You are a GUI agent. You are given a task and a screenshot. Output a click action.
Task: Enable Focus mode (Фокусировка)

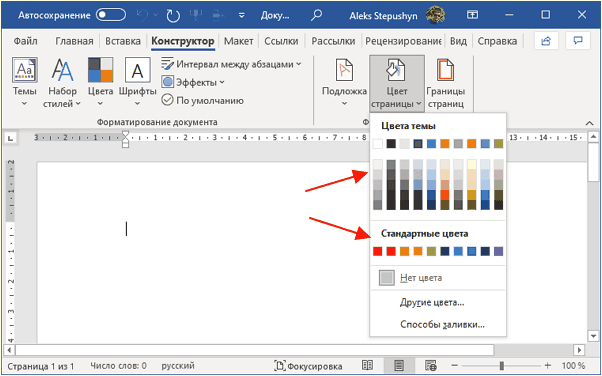(308, 366)
